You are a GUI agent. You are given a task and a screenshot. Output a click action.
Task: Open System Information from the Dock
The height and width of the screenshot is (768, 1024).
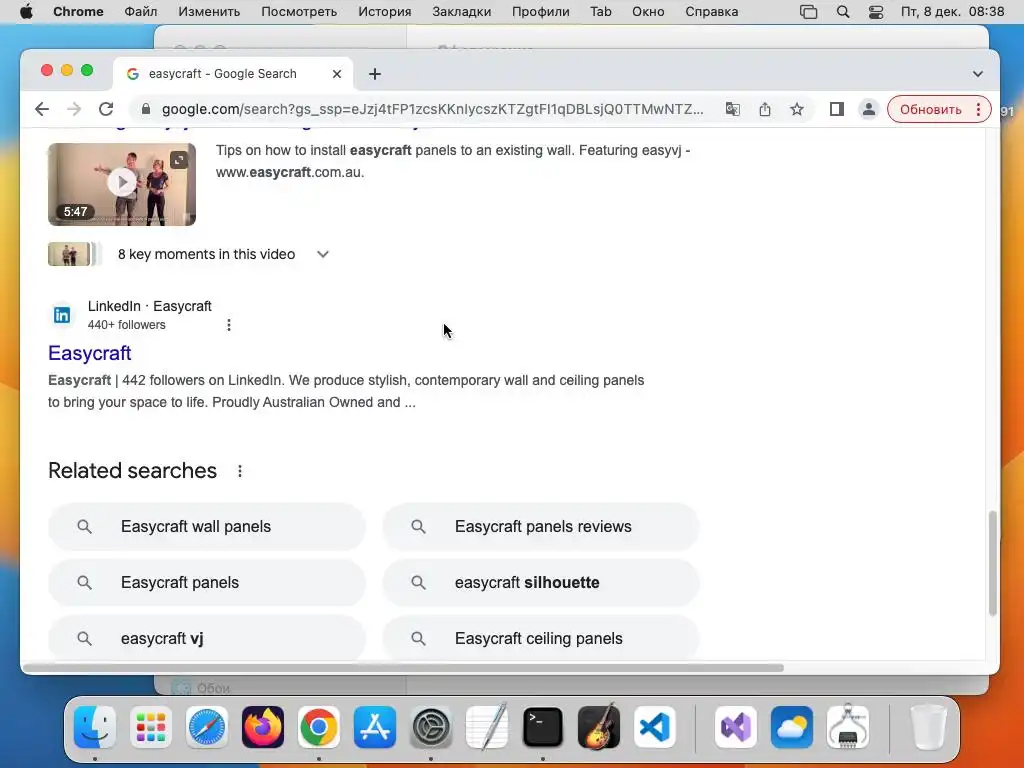coord(848,727)
